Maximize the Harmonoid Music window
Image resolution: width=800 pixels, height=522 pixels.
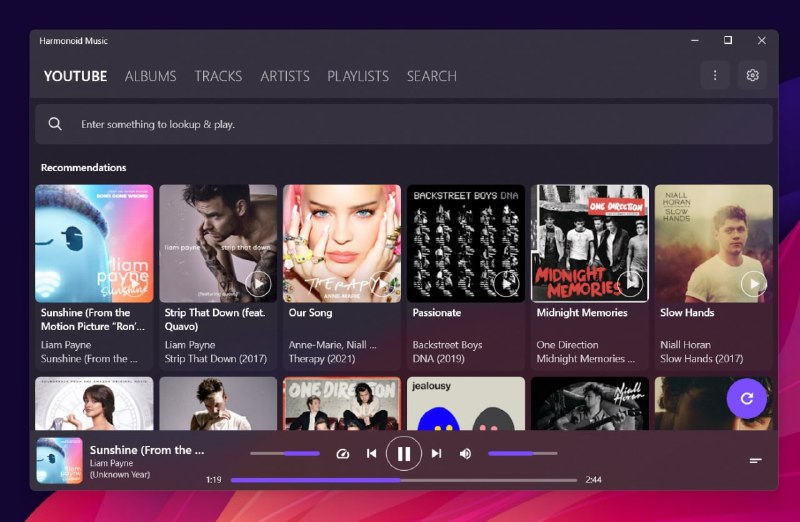728,40
